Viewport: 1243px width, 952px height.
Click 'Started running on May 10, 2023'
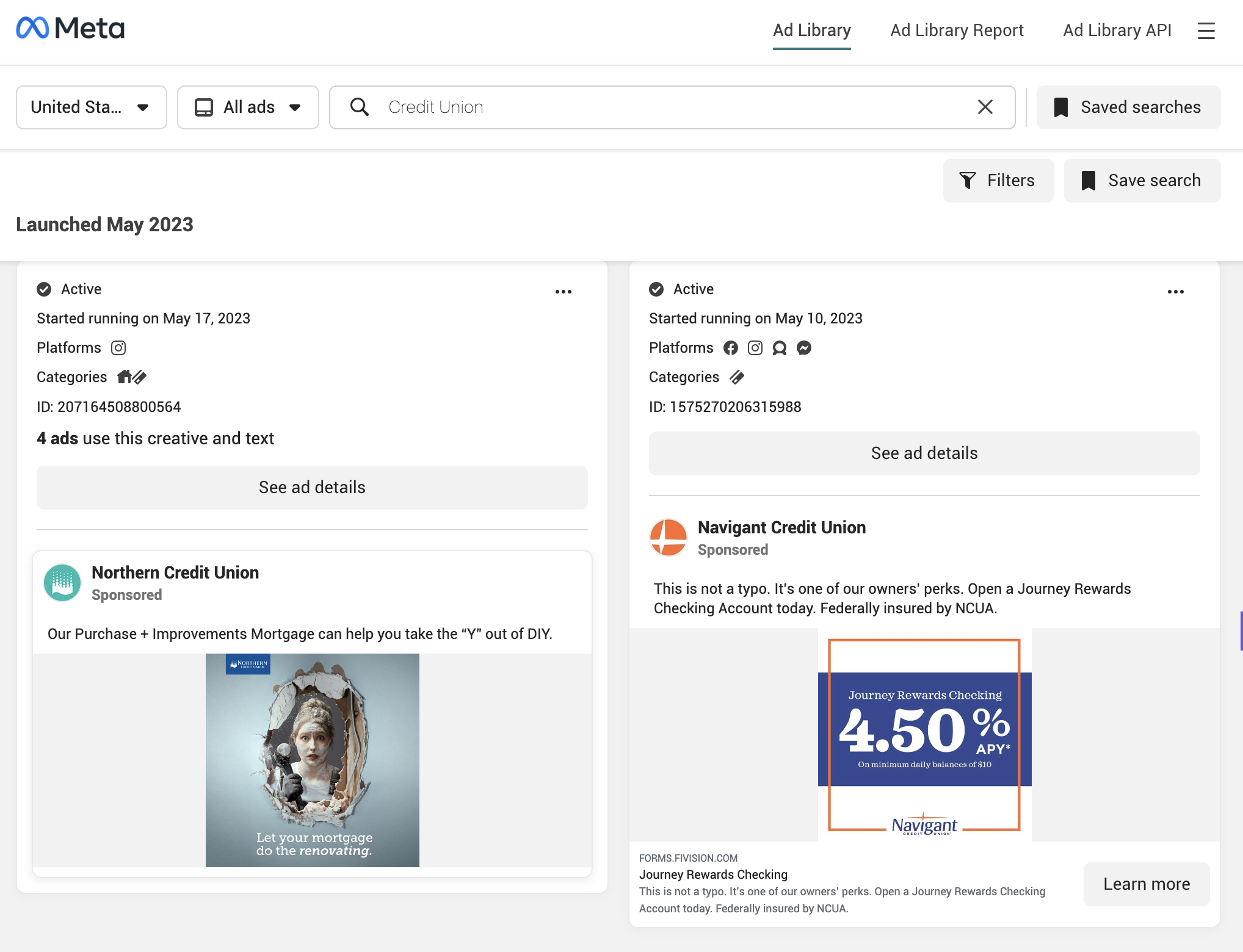(756, 319)
